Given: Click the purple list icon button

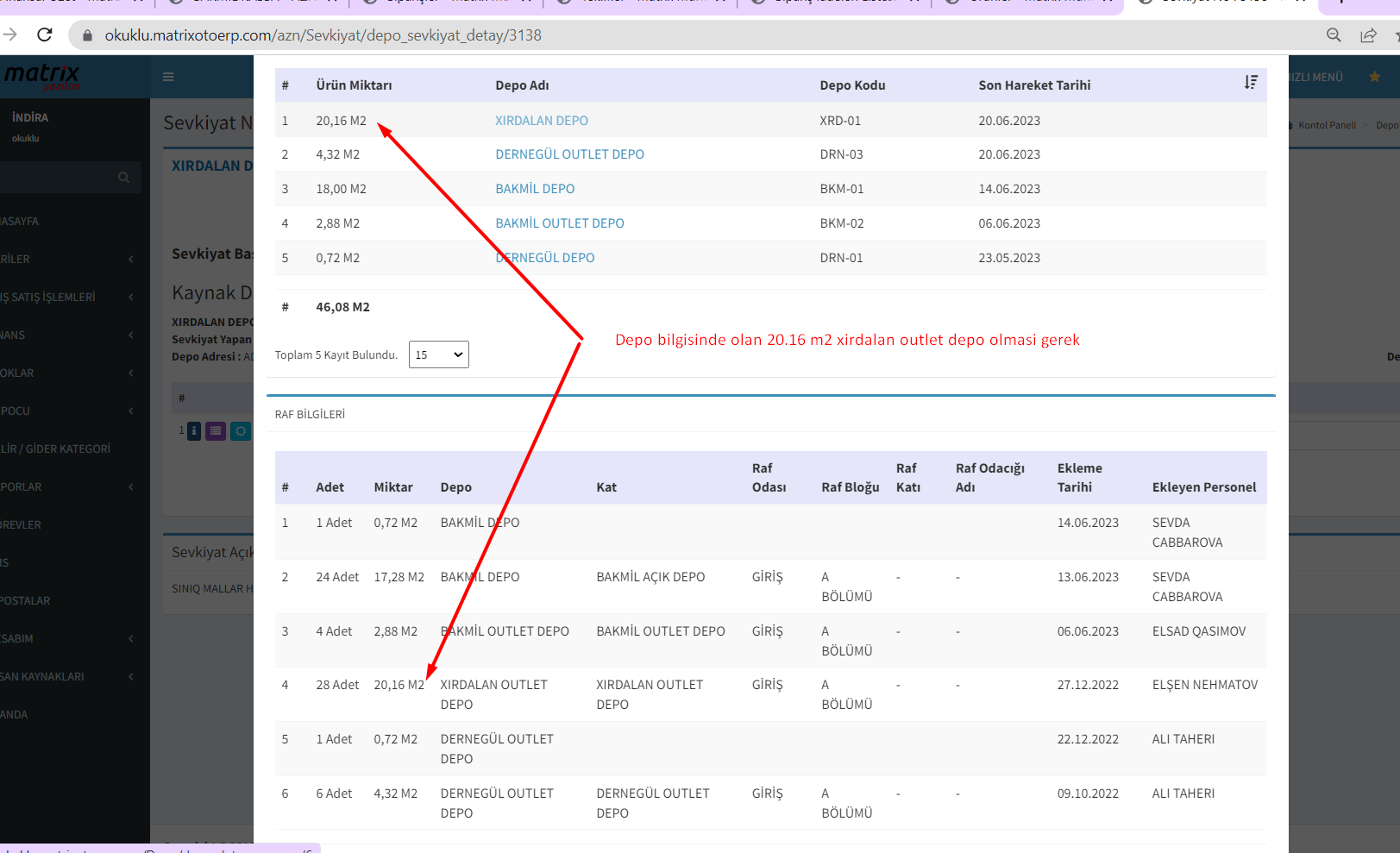Looking at the screenshot, I should 216,430.
